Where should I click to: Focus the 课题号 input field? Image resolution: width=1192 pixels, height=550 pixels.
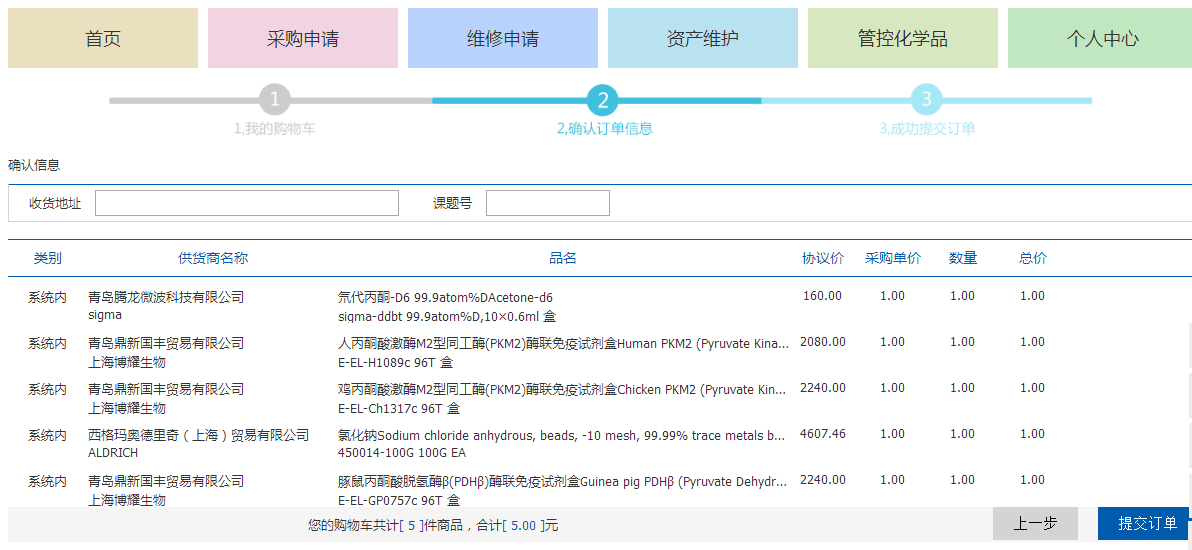(x=547, y=203)
